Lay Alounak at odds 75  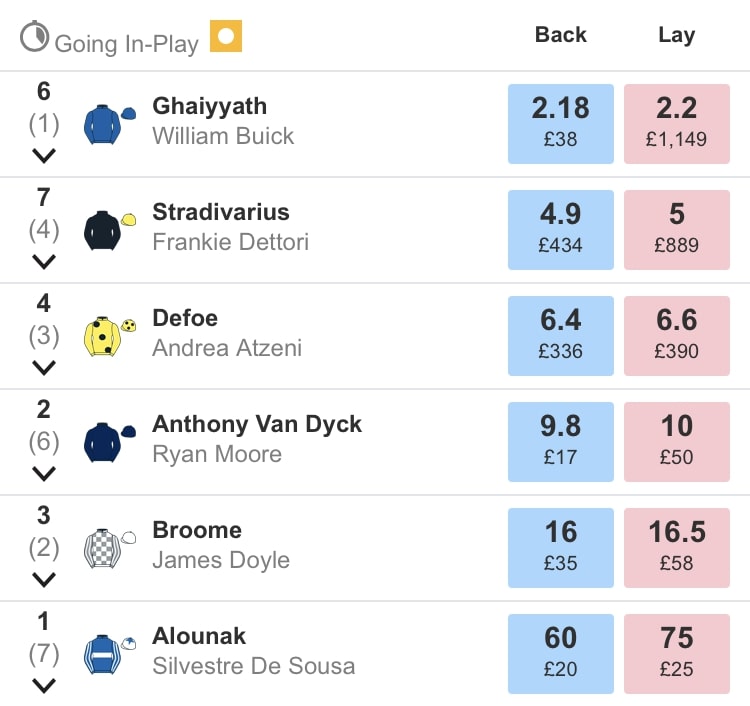pos(676,653)
